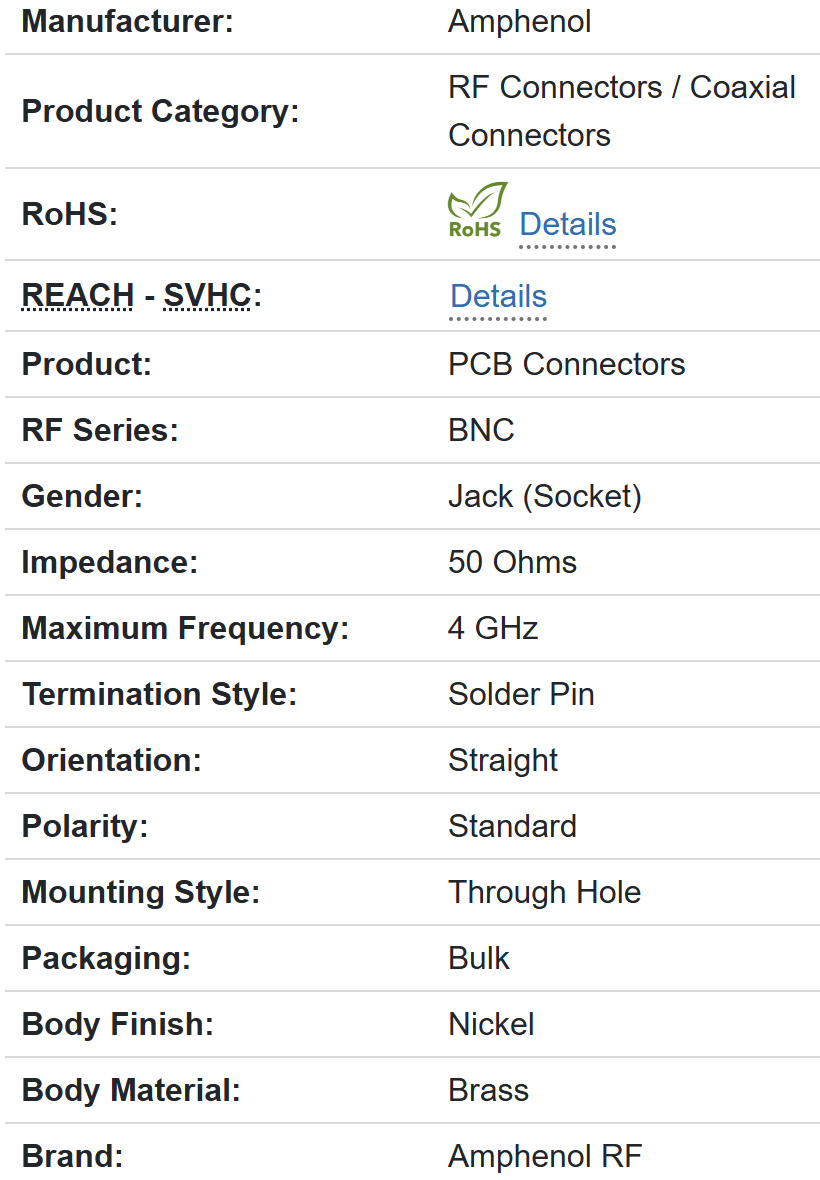The height and width of the screenshot is (1180, 820).
Task: Click the Straight orientation value
Action: coord(503,760)
